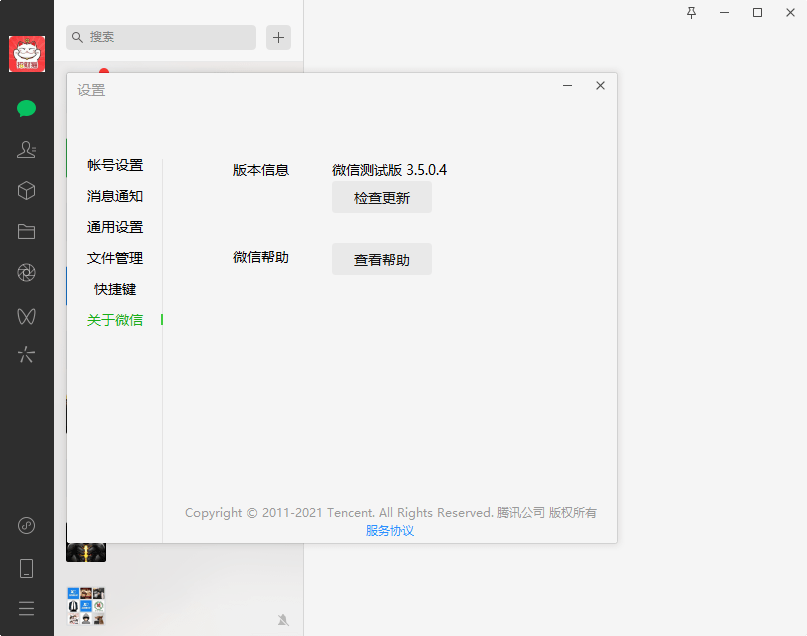Click the 查看帮助 button
The image size is (807, 636).
tap(382, 260)
